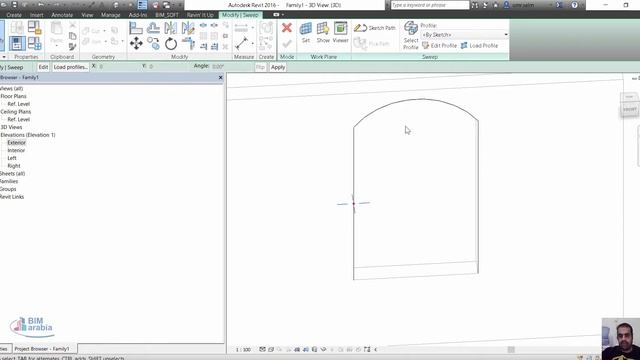
Task: Click the Help question mark icon
Action: click(574, 5)
